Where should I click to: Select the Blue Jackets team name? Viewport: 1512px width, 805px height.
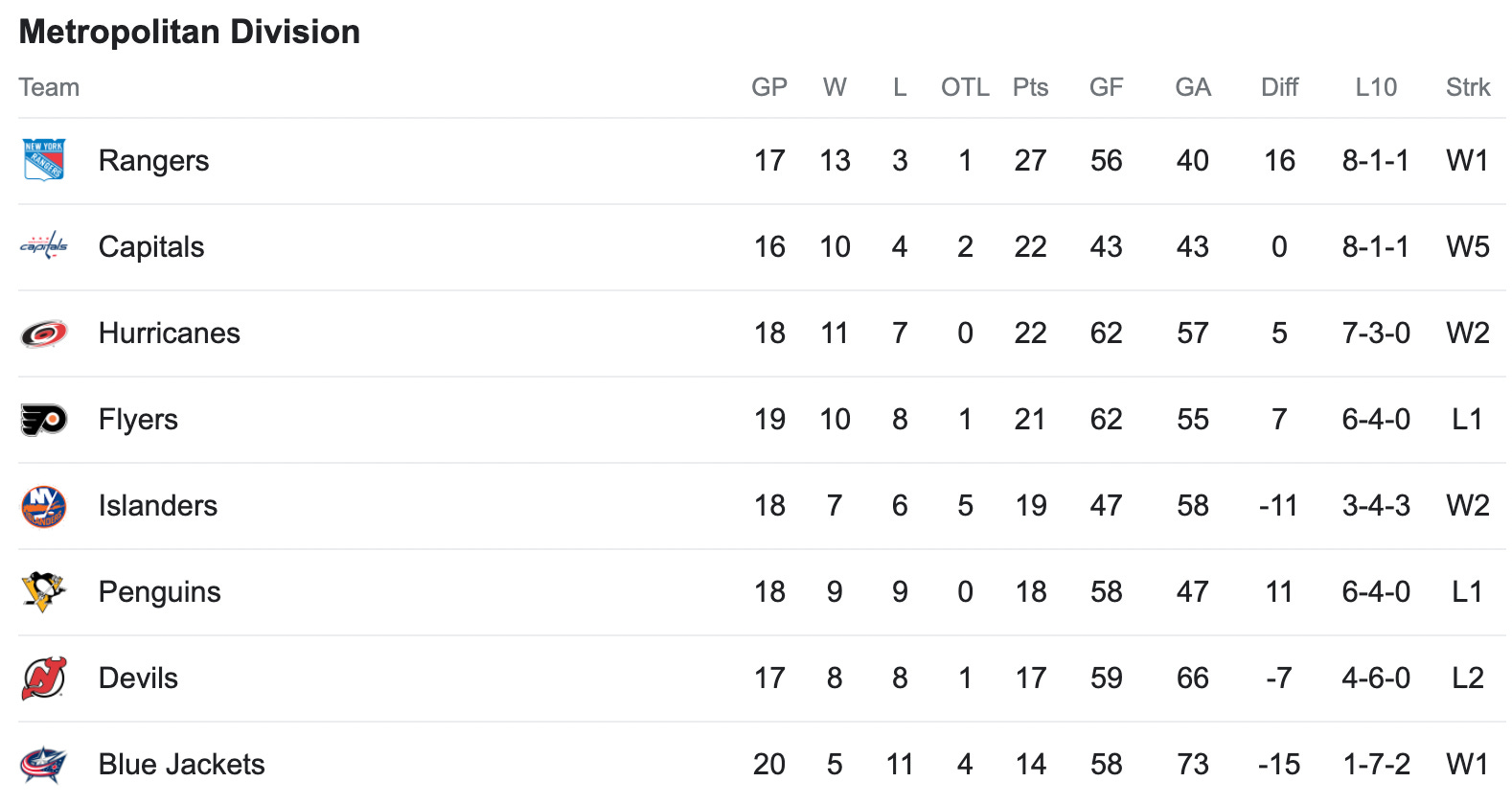click(x=181, y=764)
